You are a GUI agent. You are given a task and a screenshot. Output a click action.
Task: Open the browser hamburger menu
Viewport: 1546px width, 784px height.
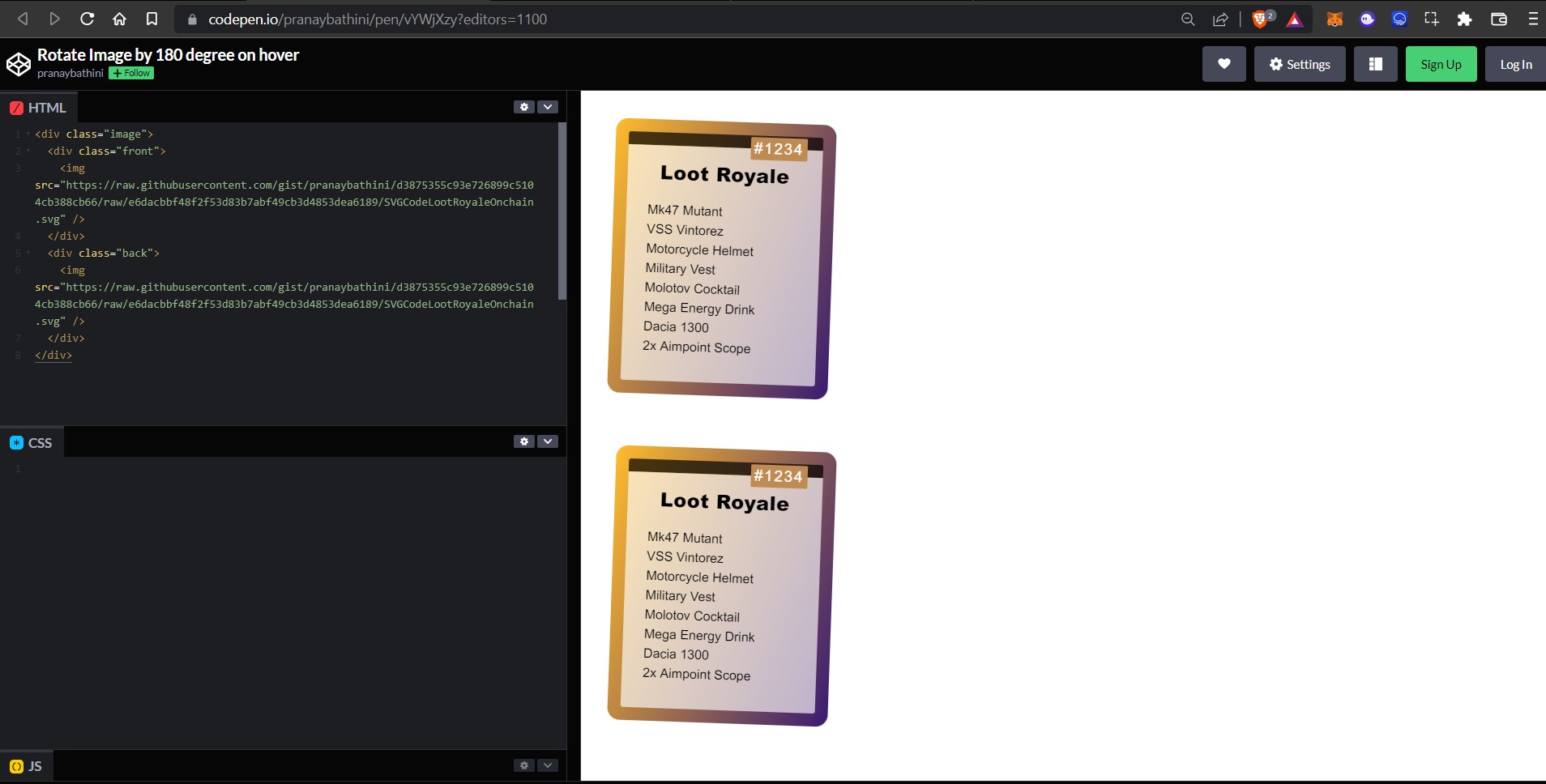tap(1533, 19)
